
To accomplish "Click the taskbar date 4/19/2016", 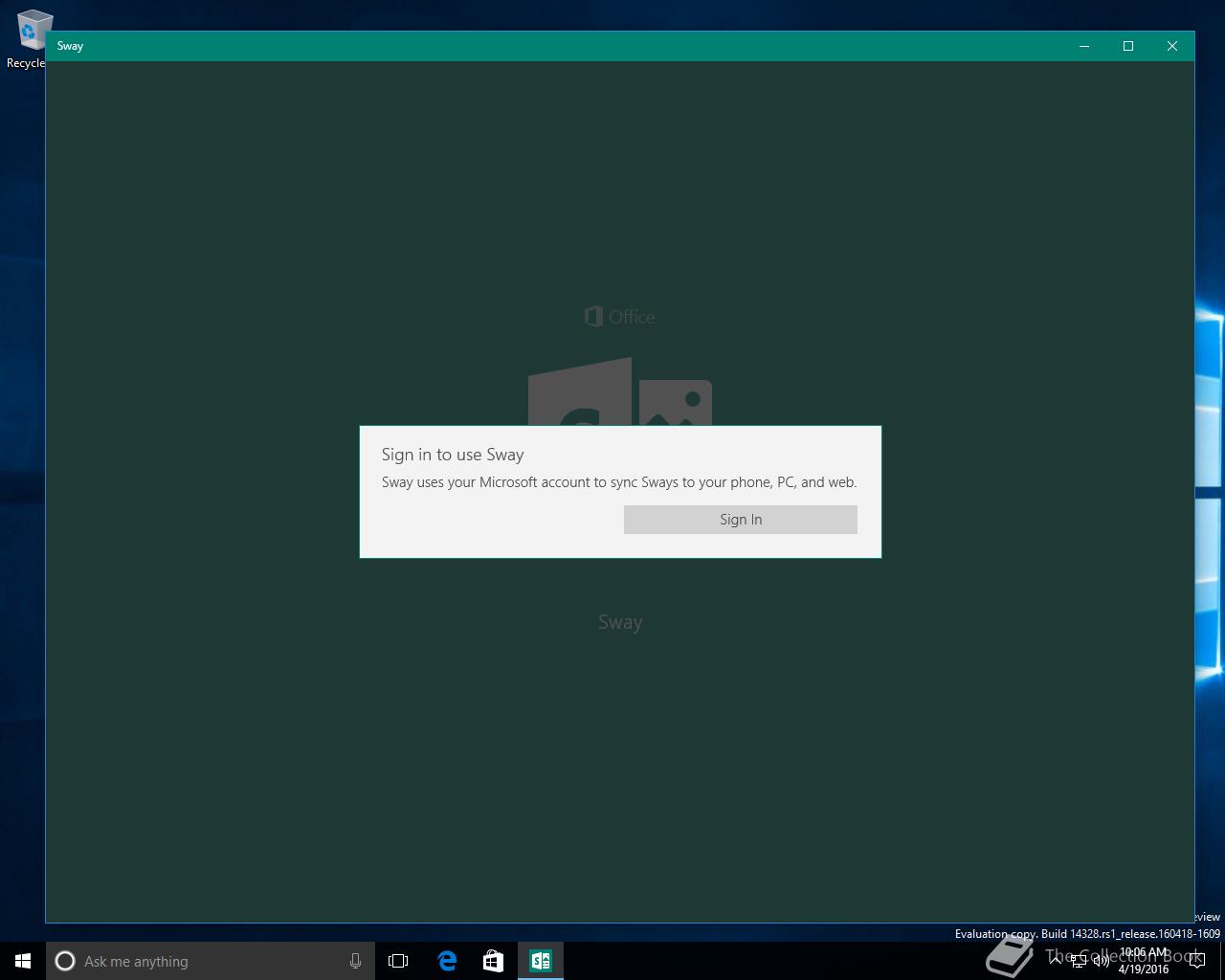I will click(x=1143, y=969).
